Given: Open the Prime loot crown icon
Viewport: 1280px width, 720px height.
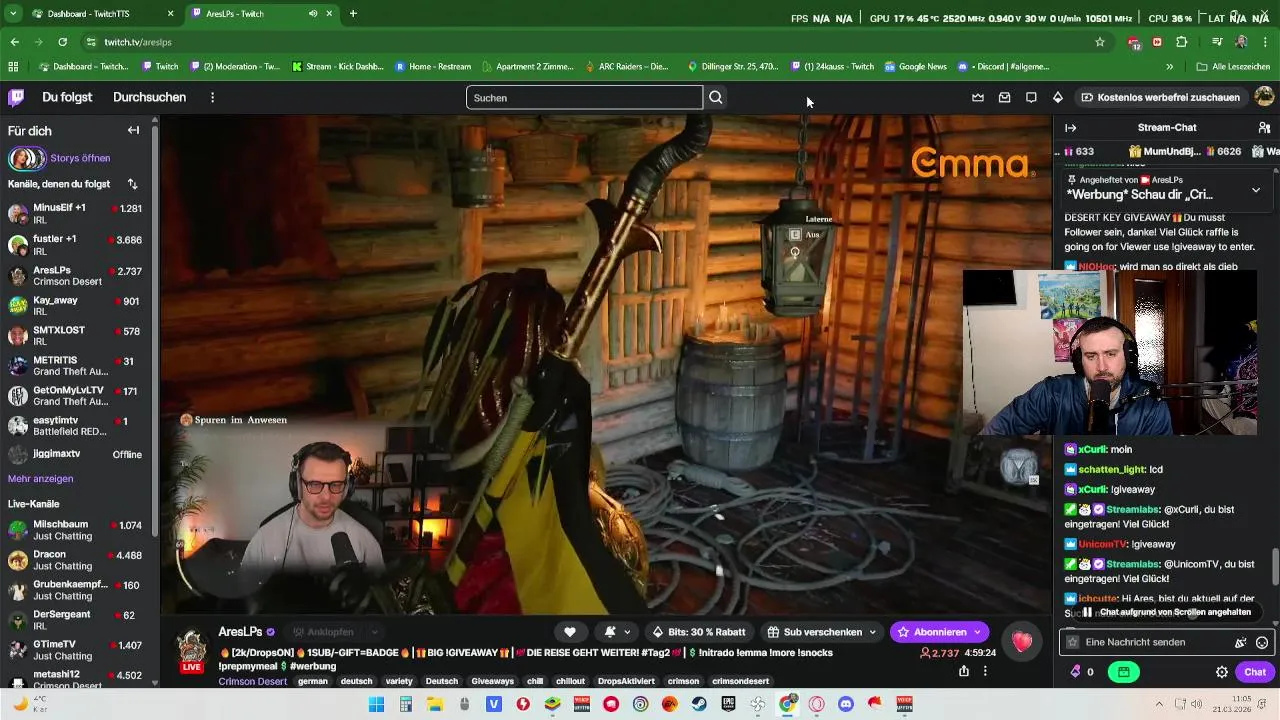Looking at the screenshot, I should [978, 97].
